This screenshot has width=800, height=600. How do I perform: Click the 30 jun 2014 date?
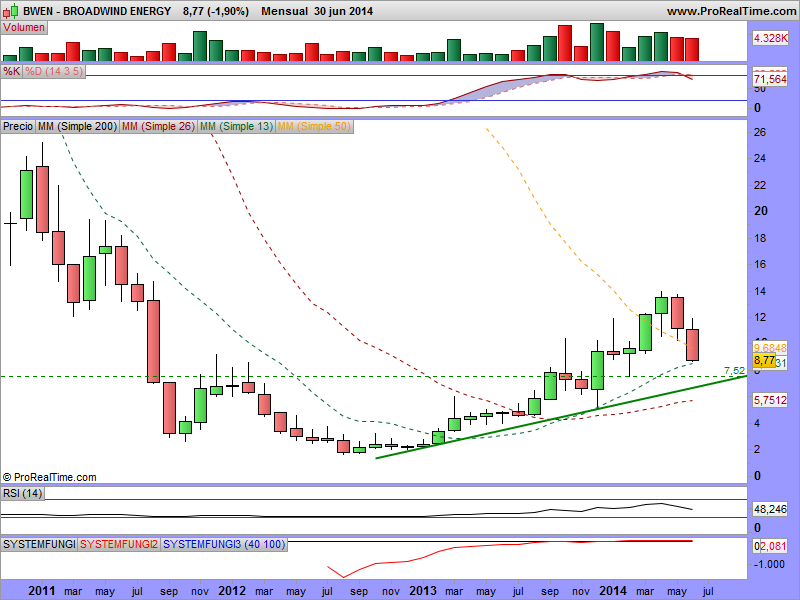(x=343, y=11)
